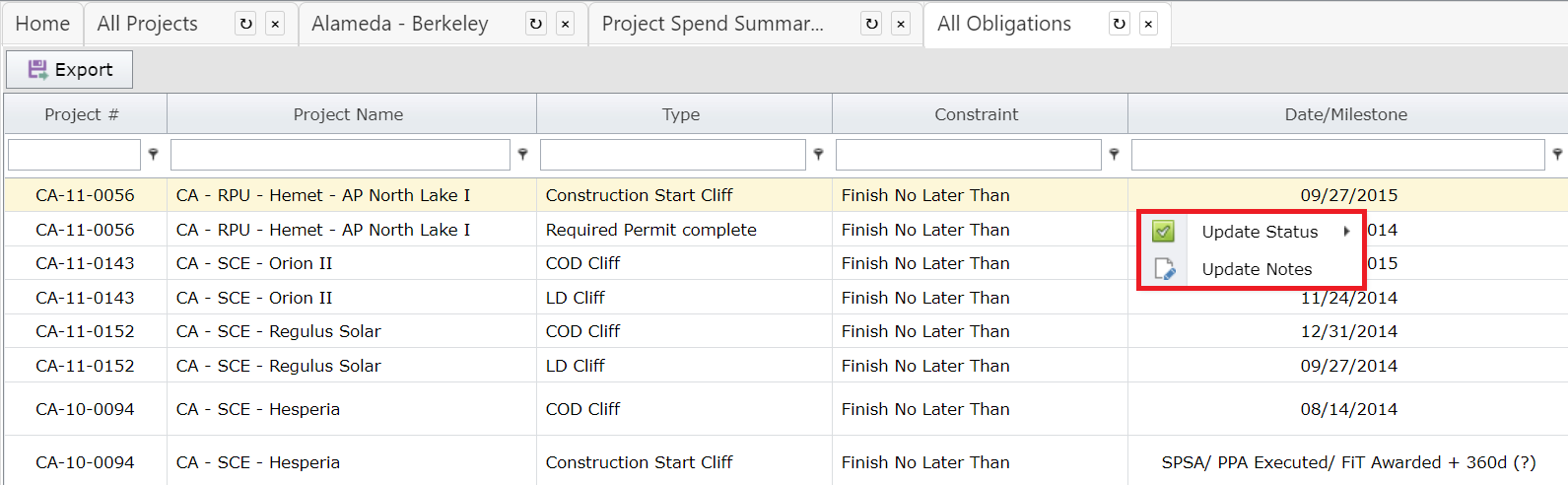Viewport: 1568px width, 485px height.
Task: Select the CA-10-0094 COD Cliff row
Action: (x=582, y=409)
